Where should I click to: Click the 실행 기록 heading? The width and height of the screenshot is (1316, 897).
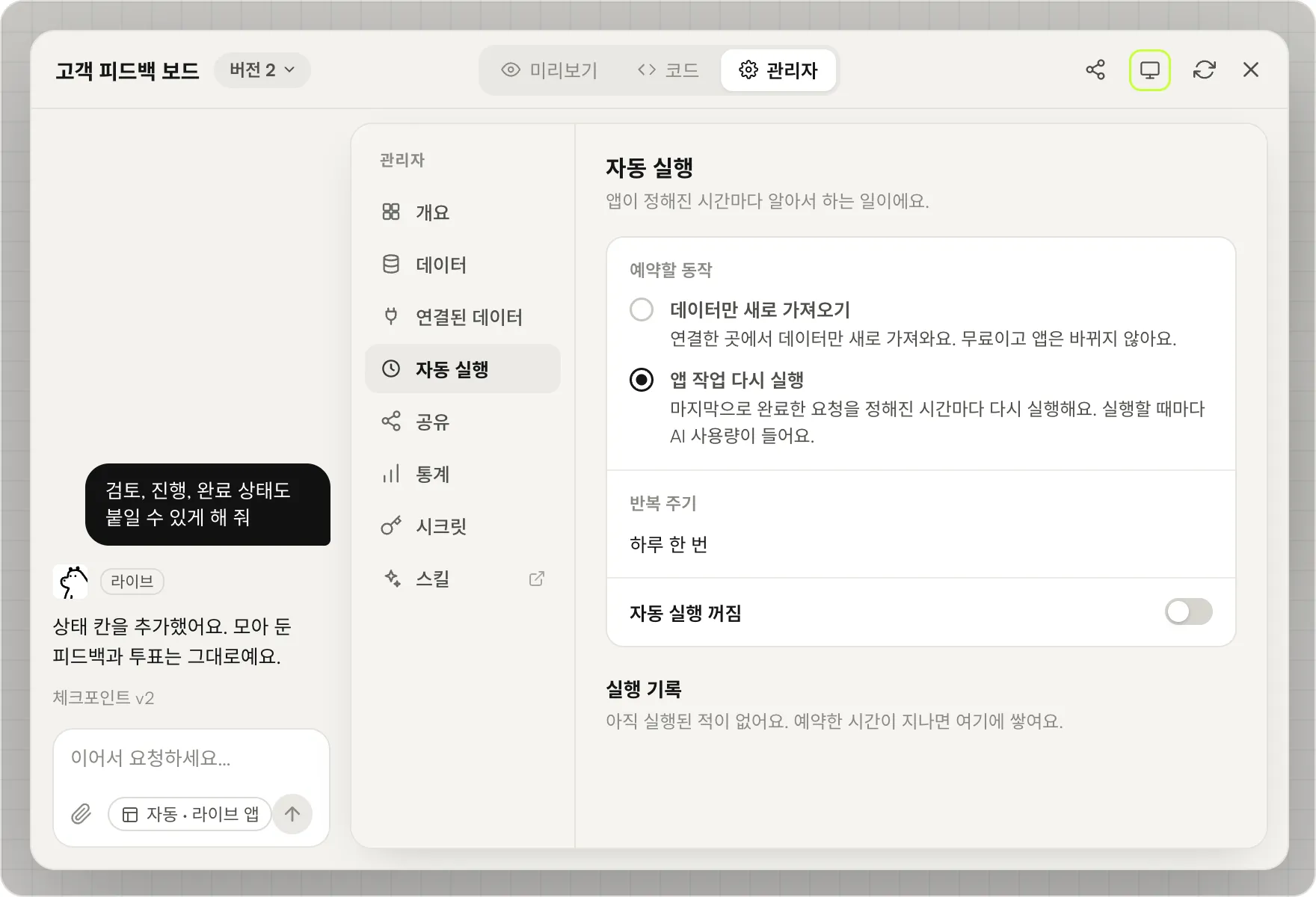pyautogui.click(x=644, y=688)
